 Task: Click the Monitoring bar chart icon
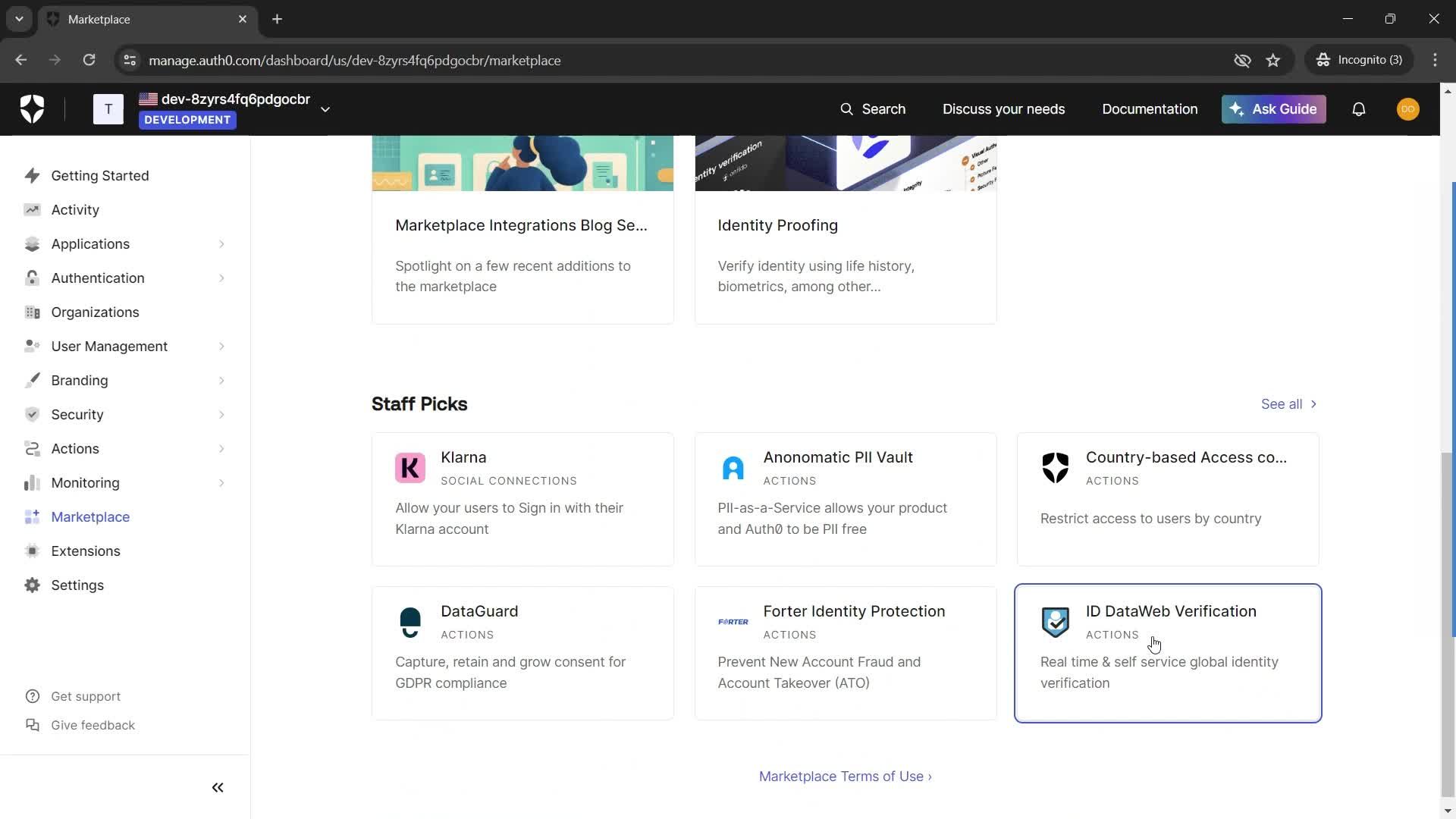click(x=32, y=483)
